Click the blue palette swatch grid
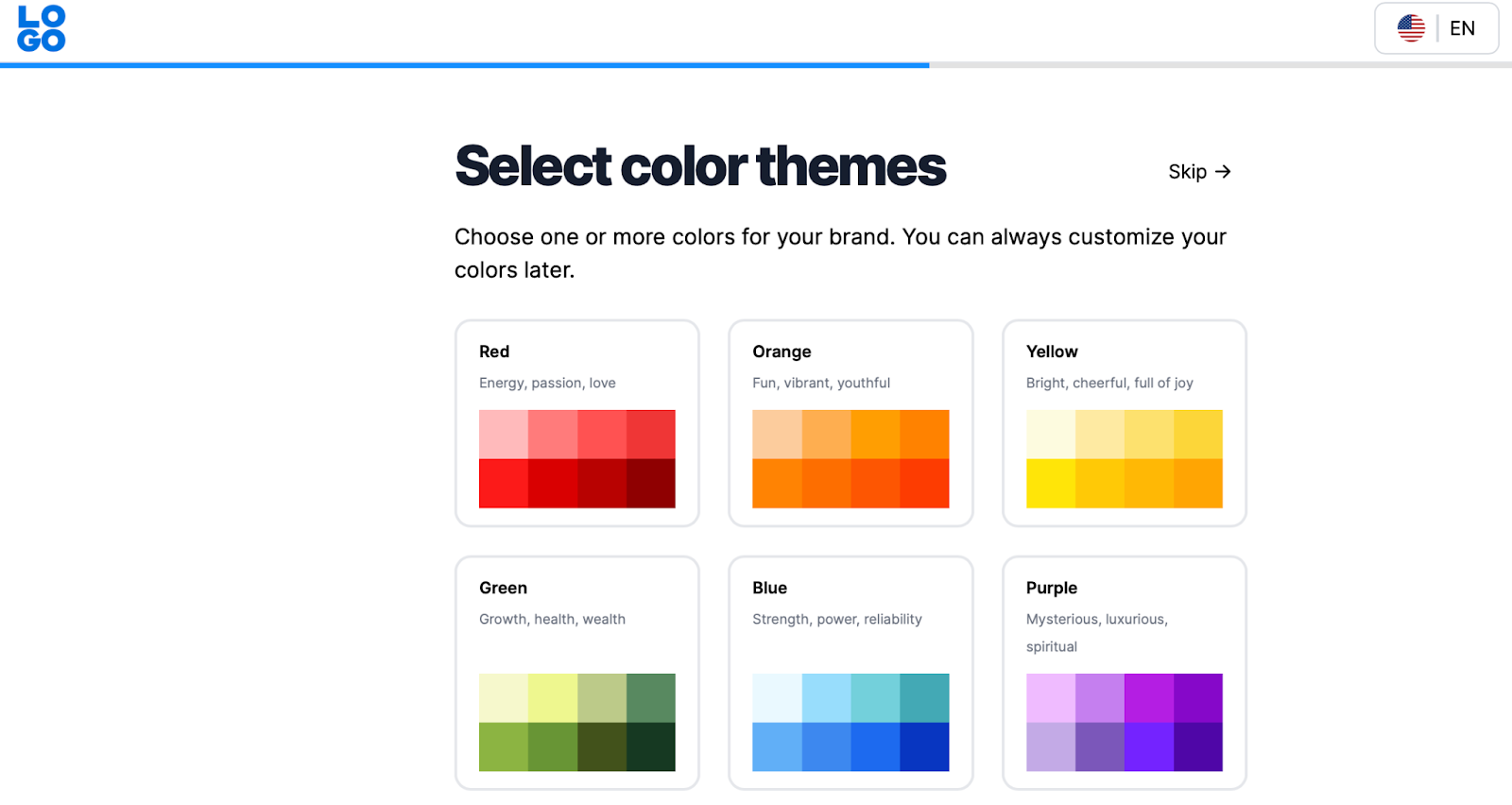This screenshot has width=1512, height=805. [x=850, y=723]
